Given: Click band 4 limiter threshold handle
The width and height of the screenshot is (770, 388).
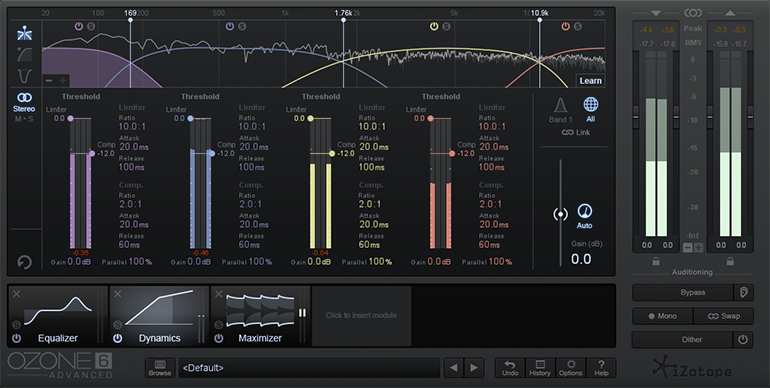Looking at the screenshot, I should pos(430,118).
